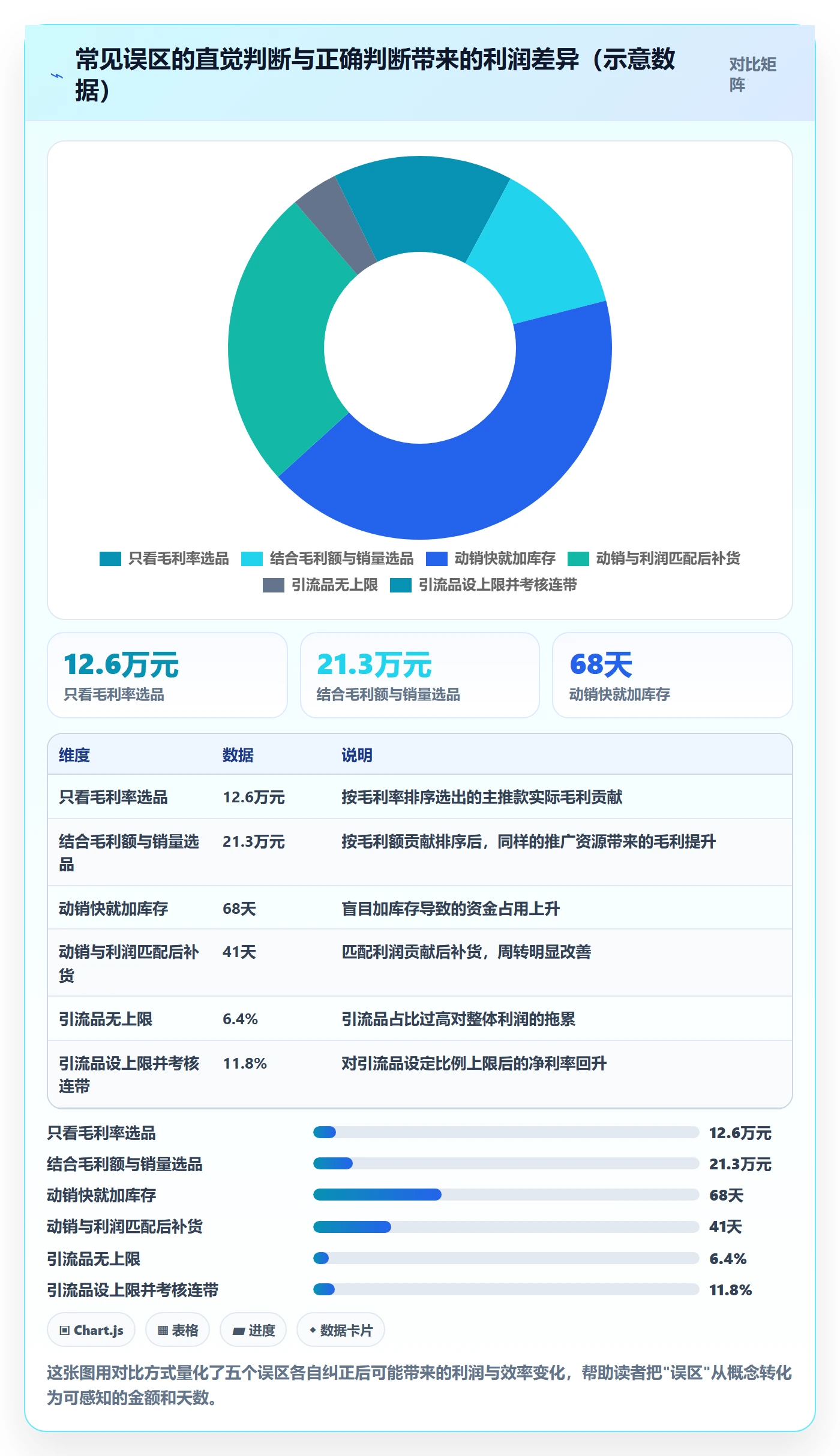840x1456 pixels.
Task: Click the description 按毛利率排序选出的主推款实际毛利贡献
Action: tap(482, 797)
